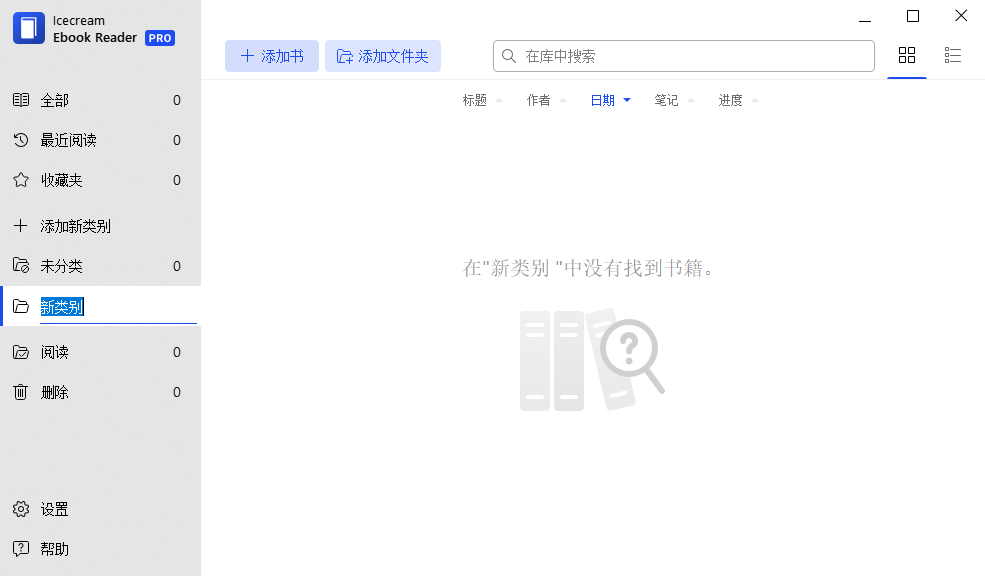Image resolution: width=985 pixels, height=576 pixels.
Task: Toggle sorting by 作者 author
Action: click(538, 100)
